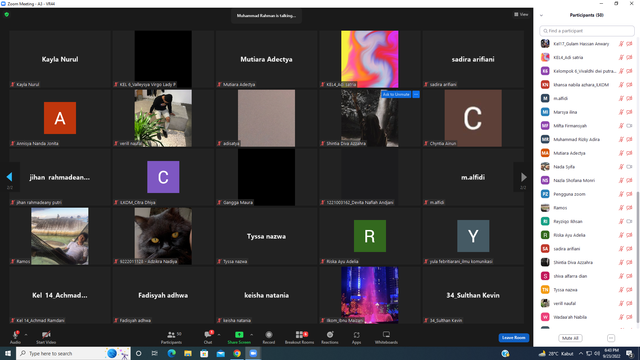
Task: Click the muted mic icon for verill naufal
Action: pos(621,303)
